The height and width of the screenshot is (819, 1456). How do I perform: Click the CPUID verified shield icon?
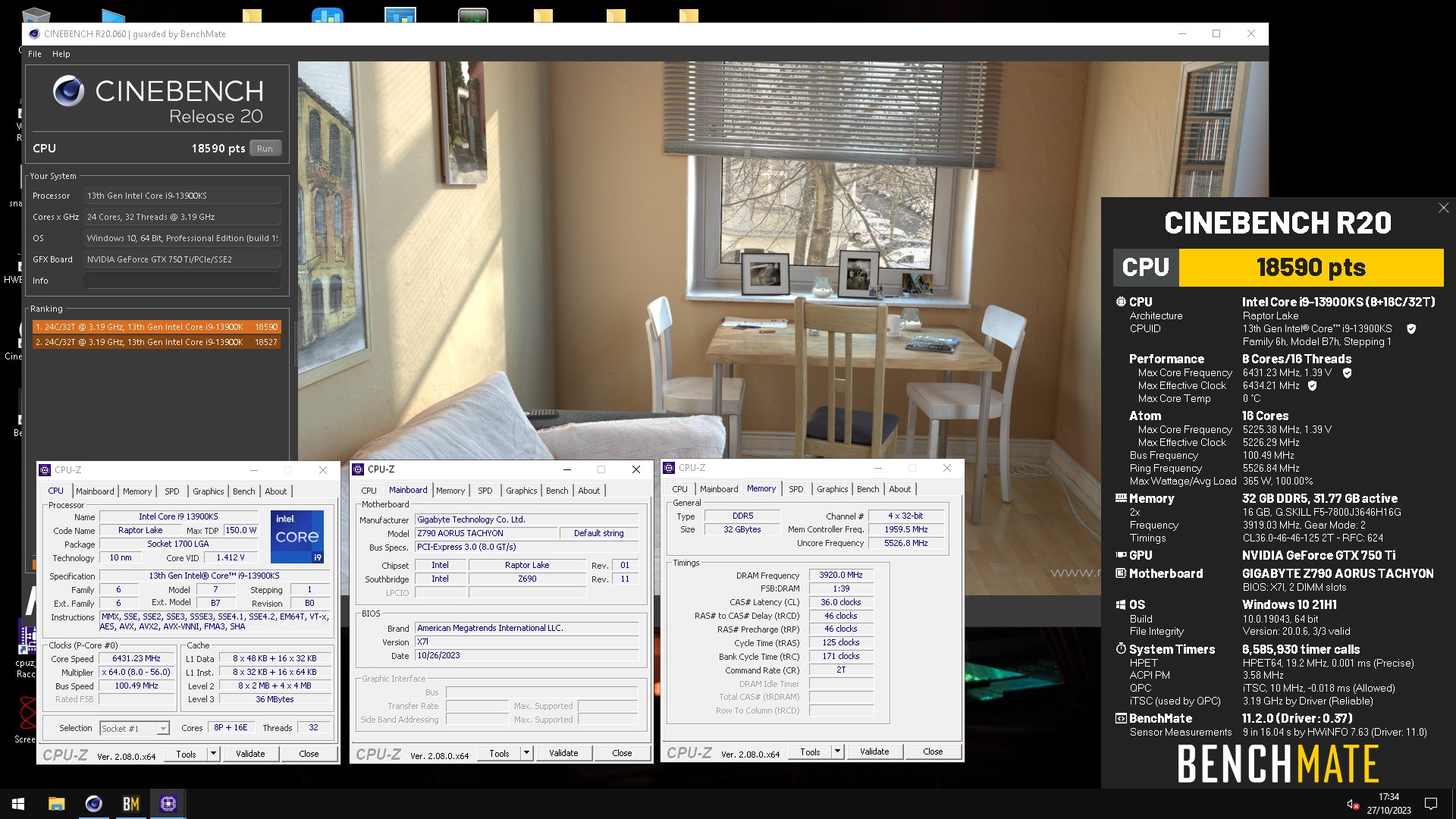[x=1411, y=329]
